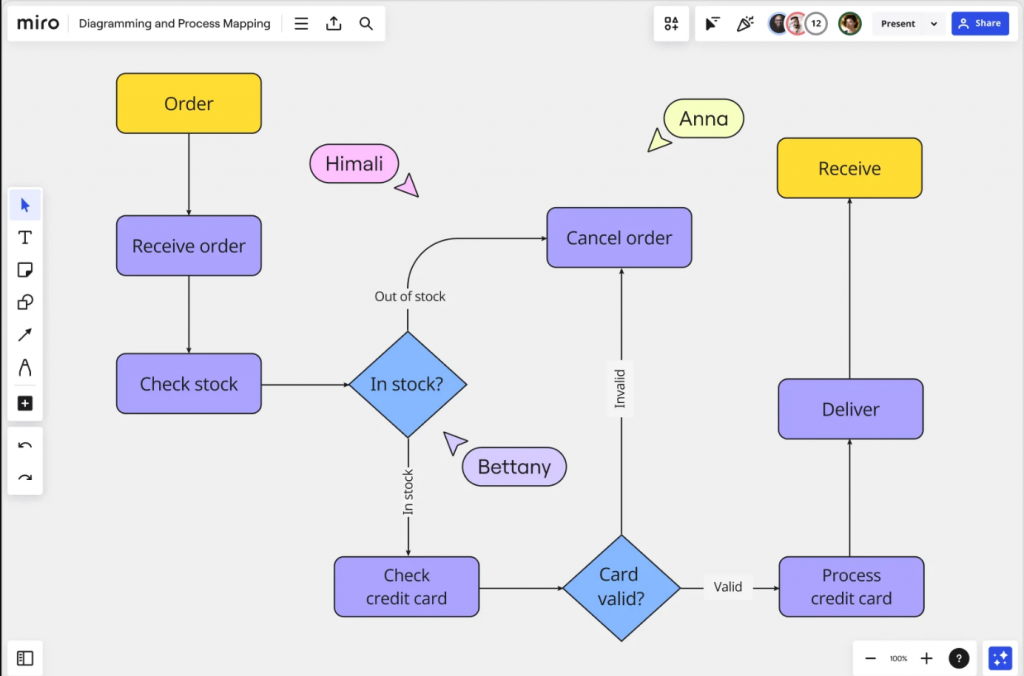This screenshot has width=1024, height=676.
Task: Pick the Shapes tool
Action: click(24, 302)
